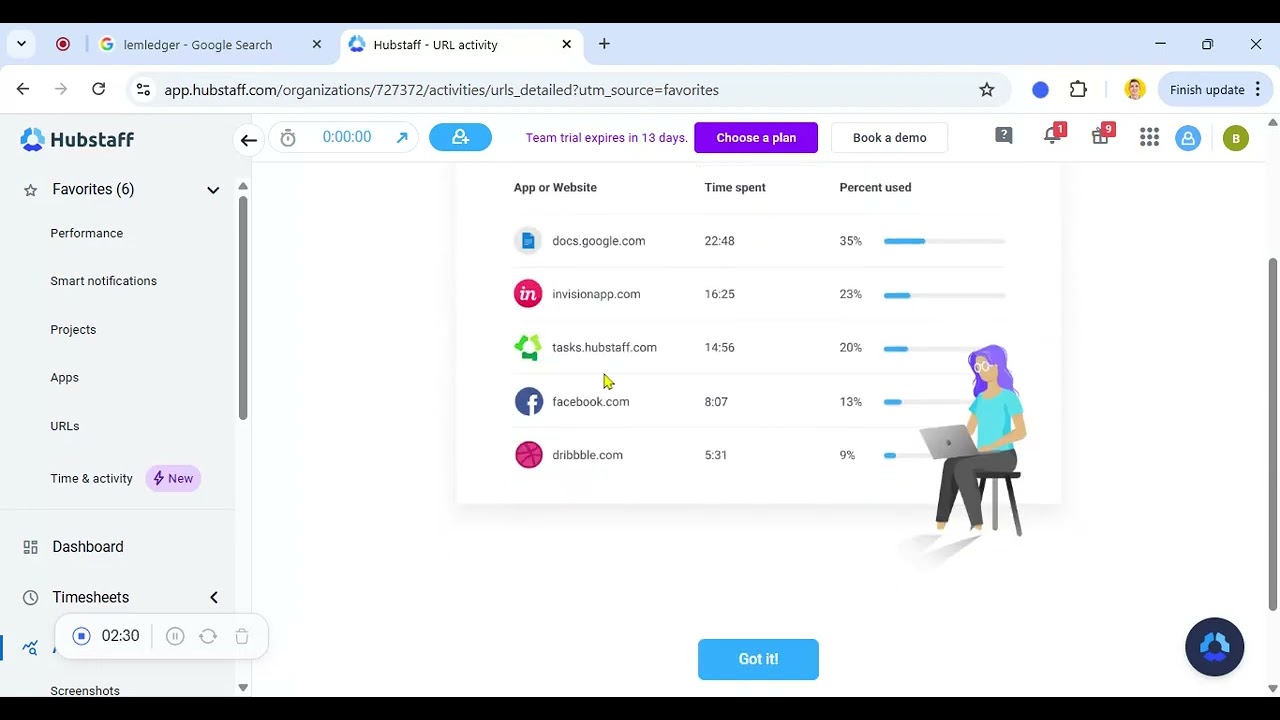The height and width of the screenshot is (720, 1280).
Task: Go back with browser back arrow
Action: 23,89
